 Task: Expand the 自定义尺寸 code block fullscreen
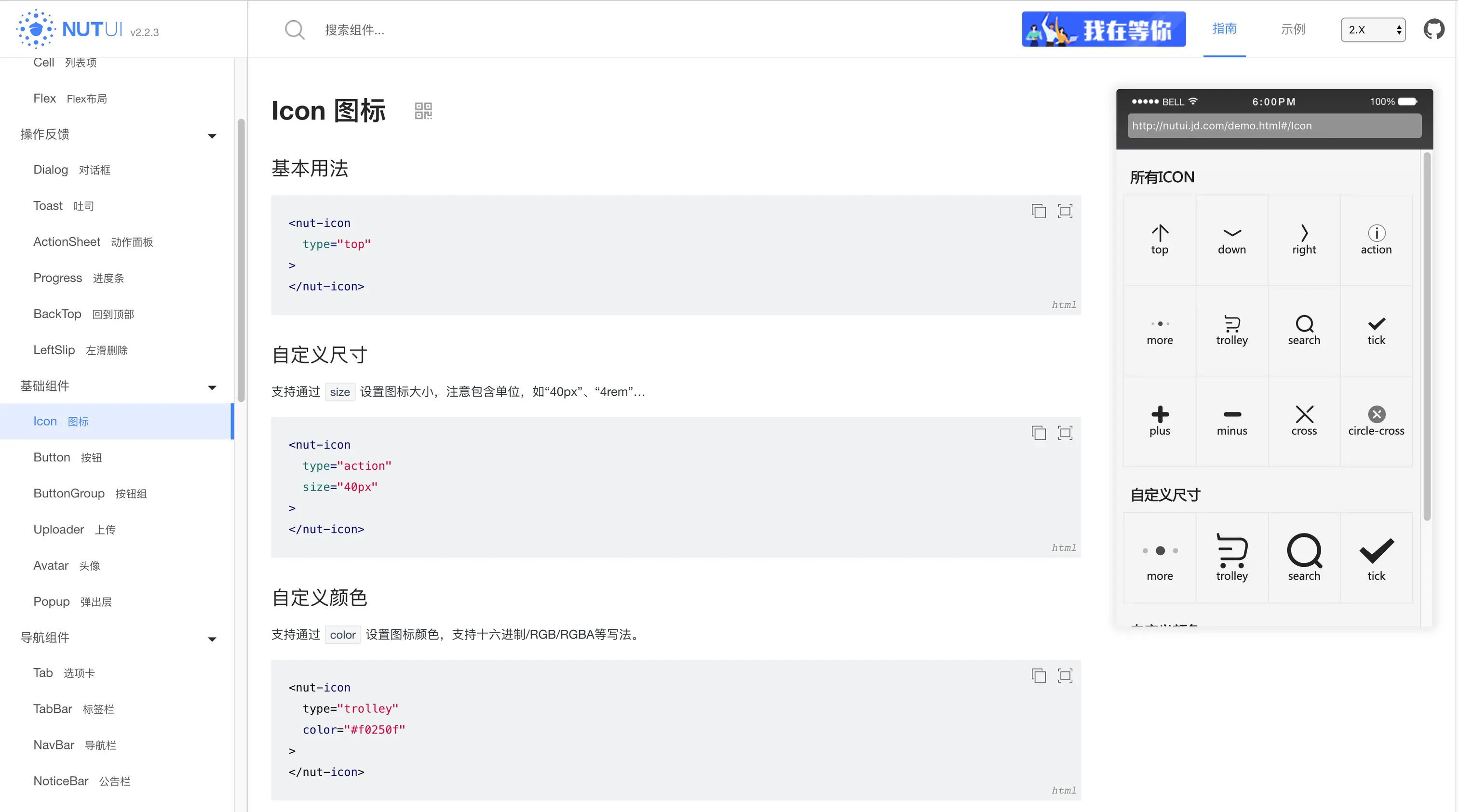pyautogui.click(x=1065, y=433)
